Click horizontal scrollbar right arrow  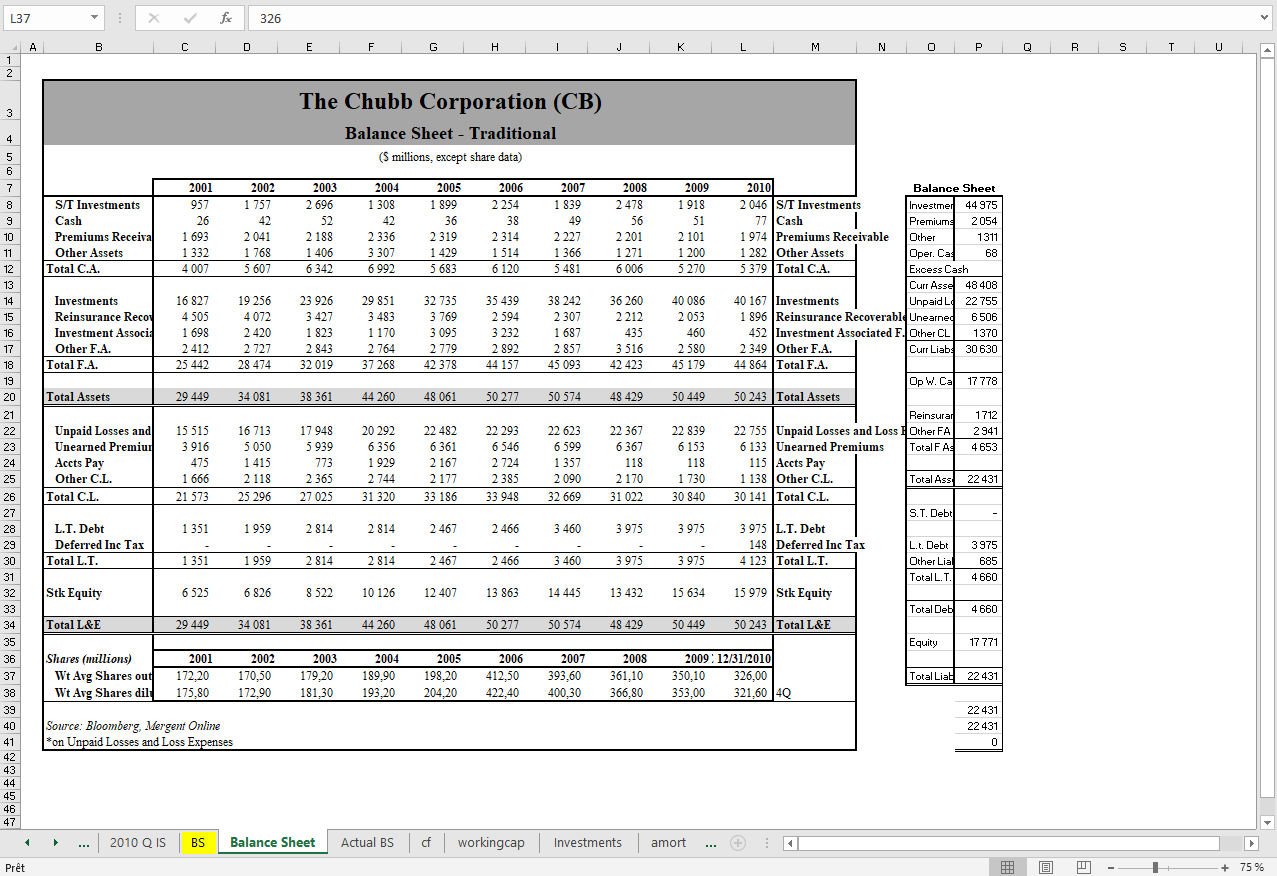tap(1250, 843)
